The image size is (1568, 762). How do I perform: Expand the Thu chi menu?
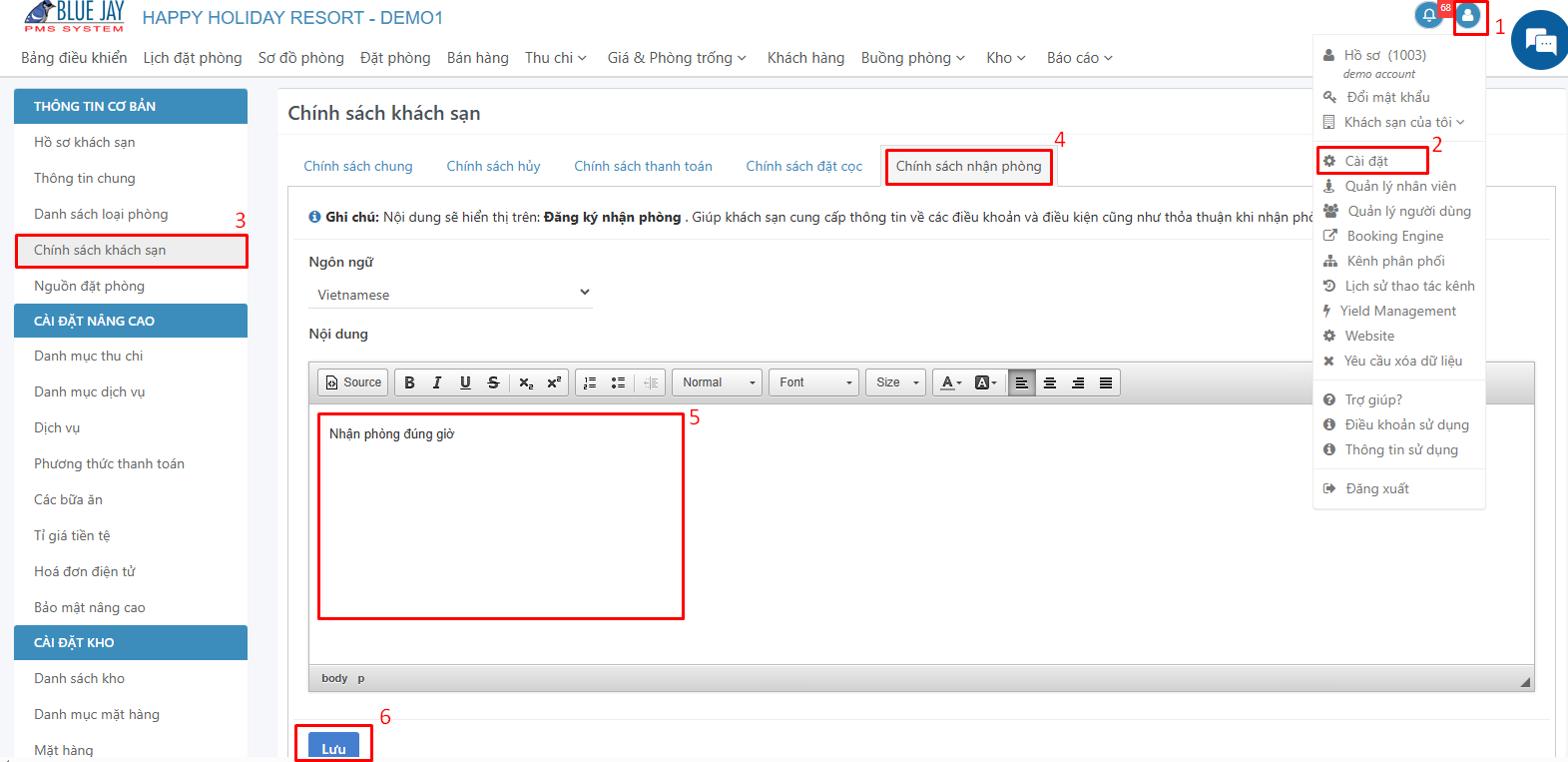[556, 58]
